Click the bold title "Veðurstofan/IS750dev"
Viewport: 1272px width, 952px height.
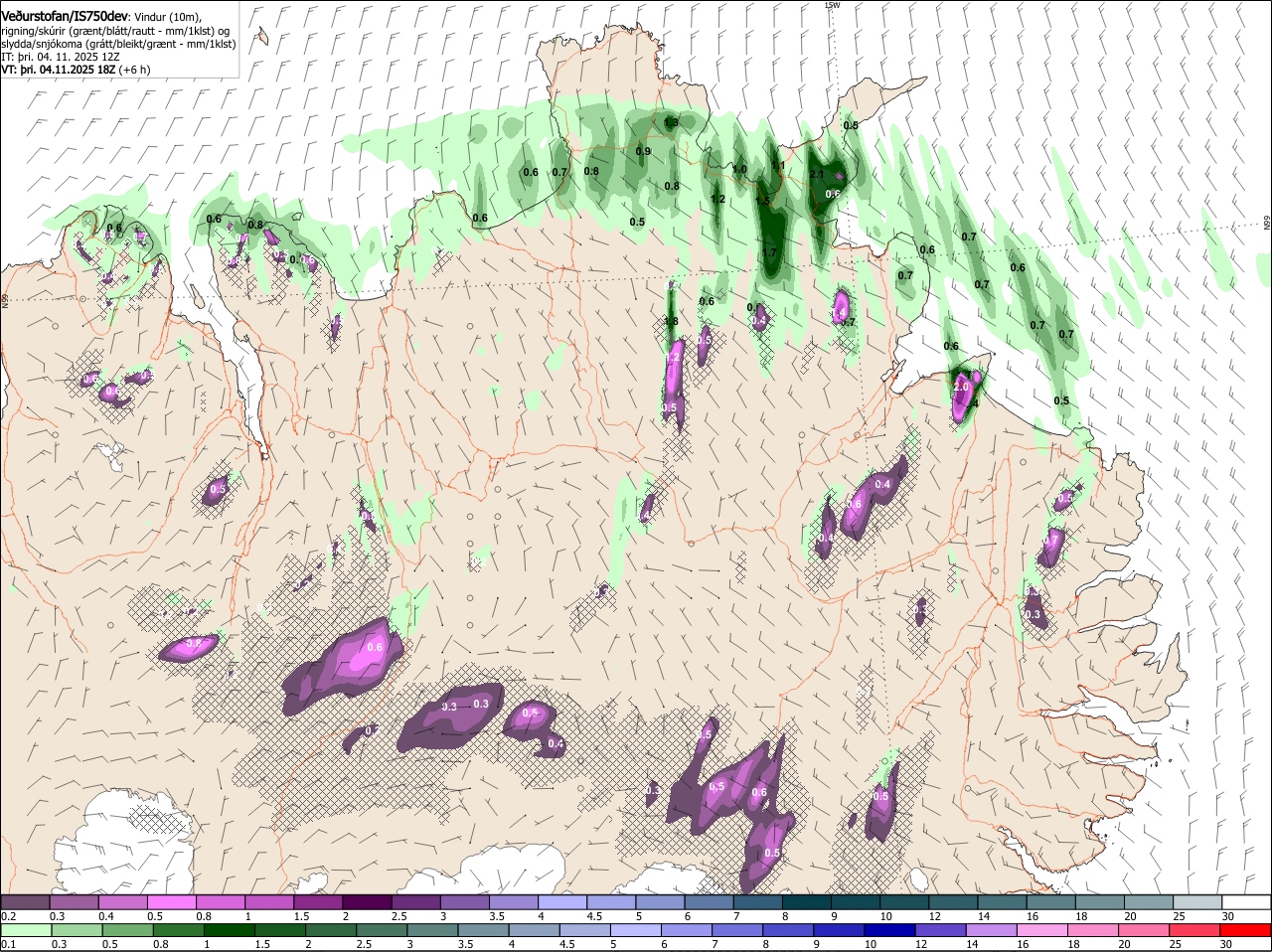64,16
